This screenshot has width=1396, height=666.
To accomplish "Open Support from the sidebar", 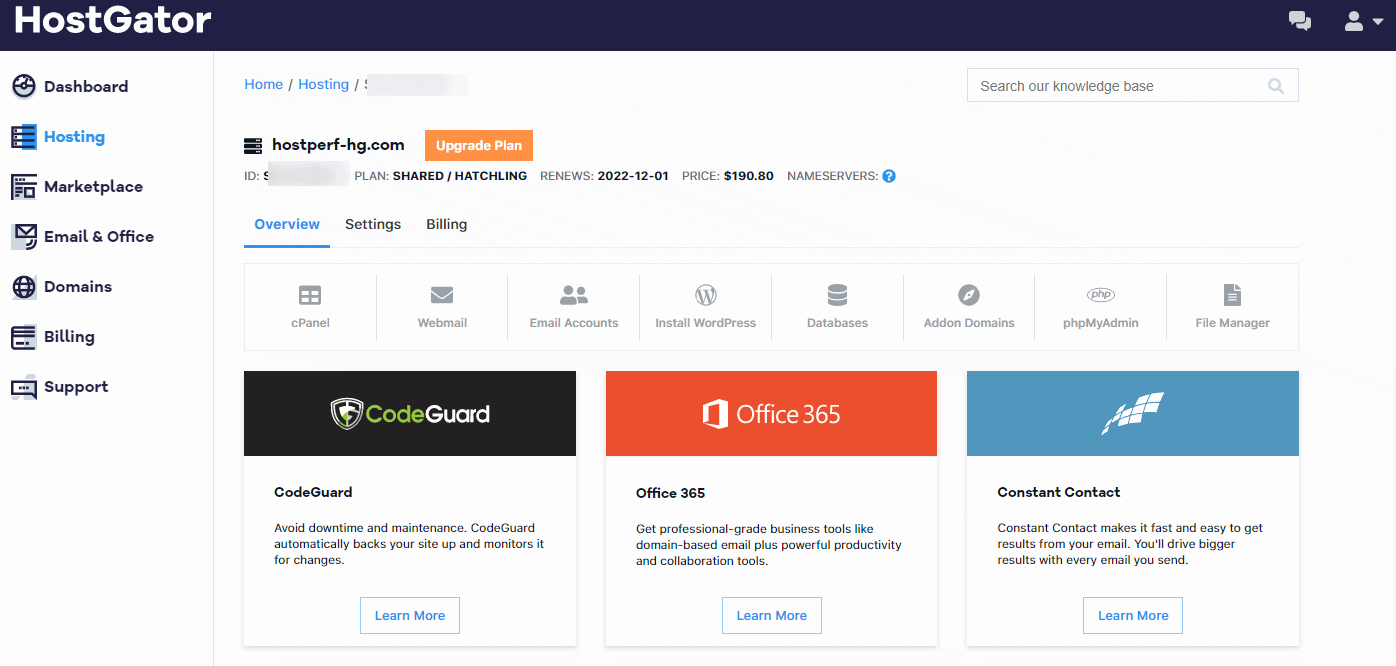I will click(76, 387).
